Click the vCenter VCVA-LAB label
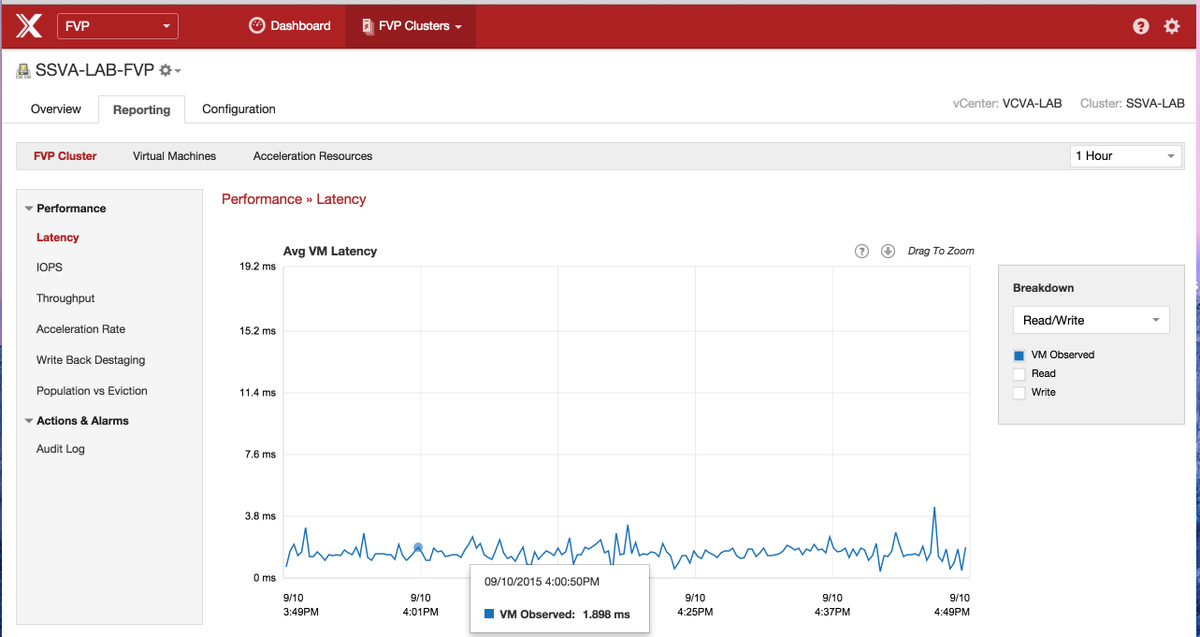 [x=1007, y=104]
